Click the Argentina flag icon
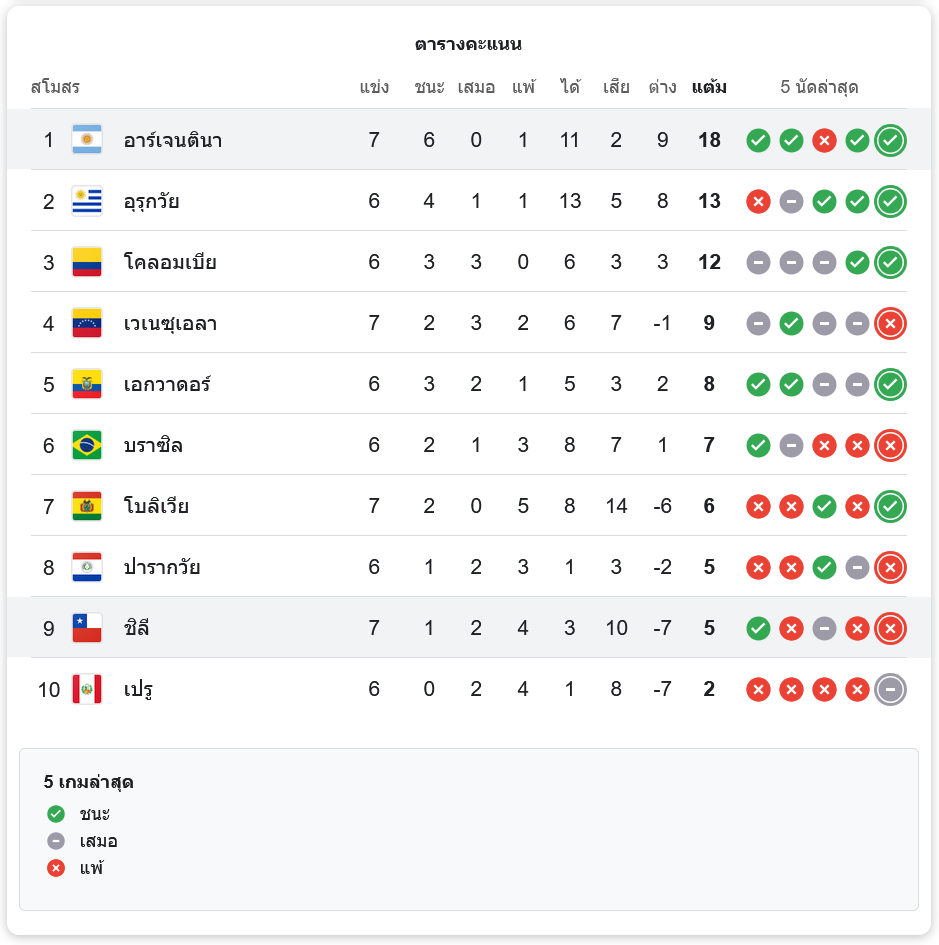This screenshot has width=939, height=945. (87, 140)
